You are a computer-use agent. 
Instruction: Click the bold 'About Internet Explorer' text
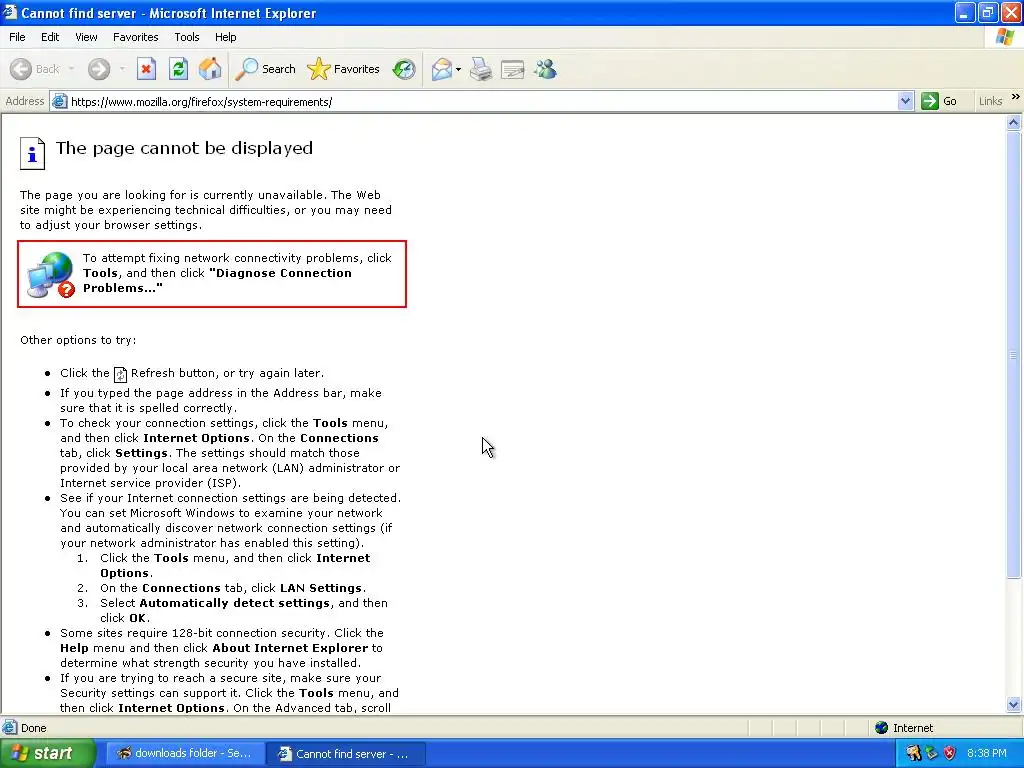click(290, 648)
